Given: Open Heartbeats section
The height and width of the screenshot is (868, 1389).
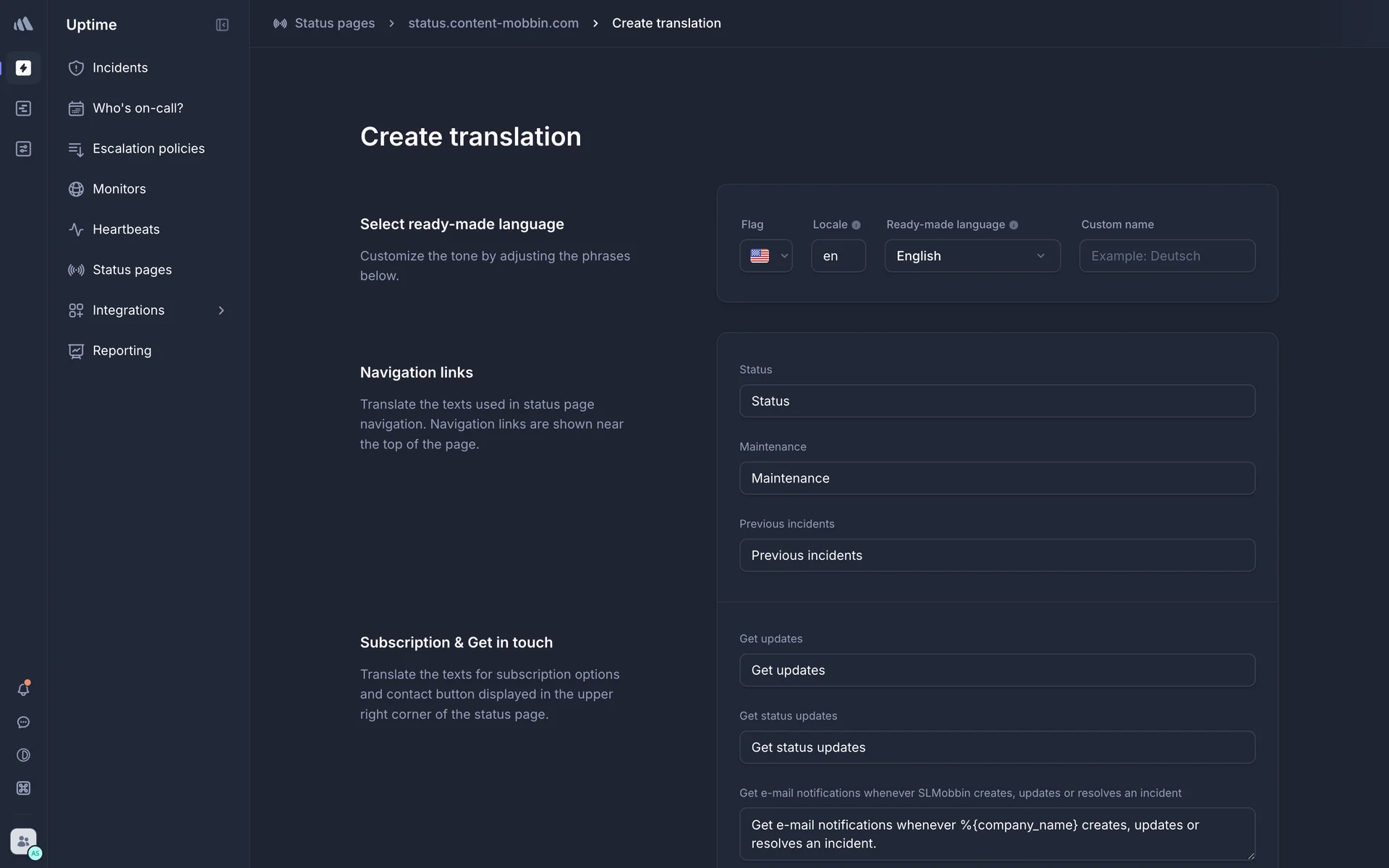Looking at the screenshot, I should (126, 229).
